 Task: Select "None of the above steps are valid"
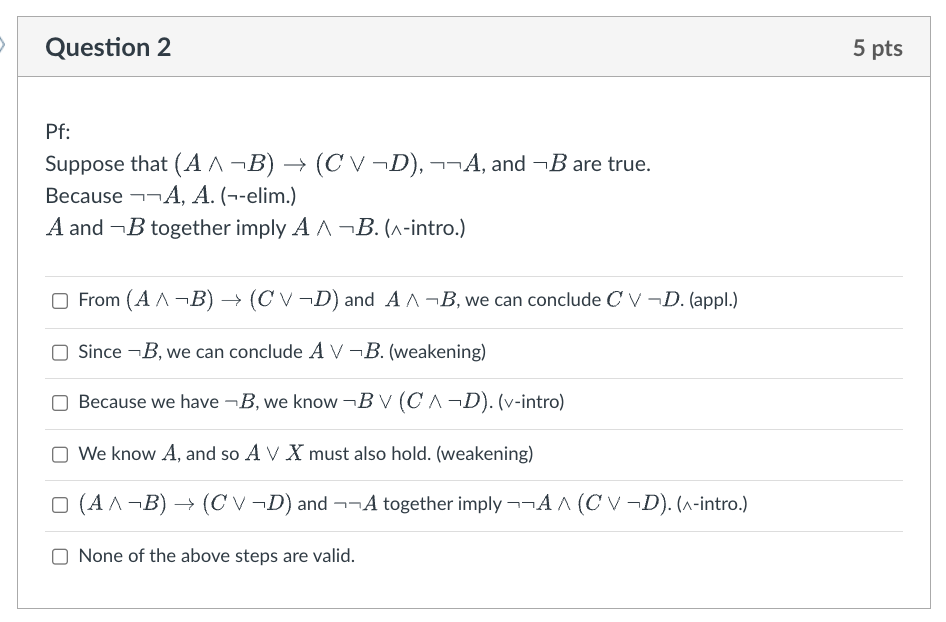click(x=60, y=556)
